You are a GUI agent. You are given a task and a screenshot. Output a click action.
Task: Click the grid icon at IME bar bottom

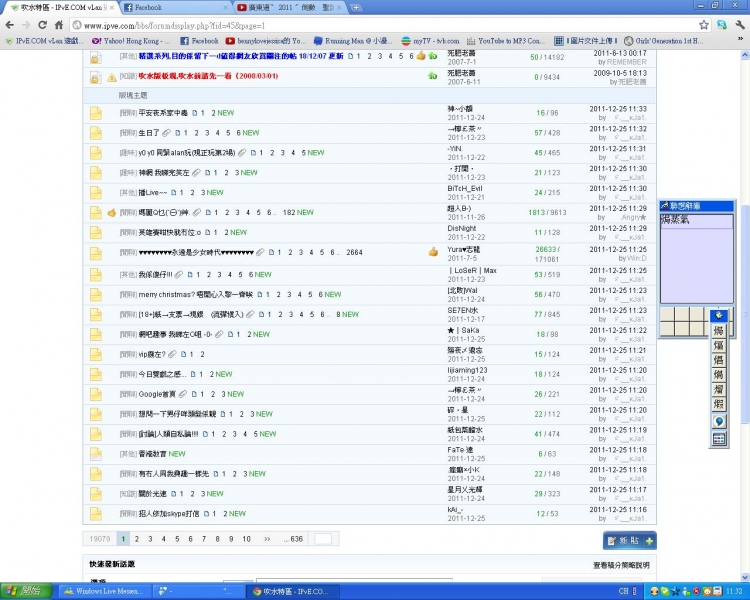[x=718, y=438]
